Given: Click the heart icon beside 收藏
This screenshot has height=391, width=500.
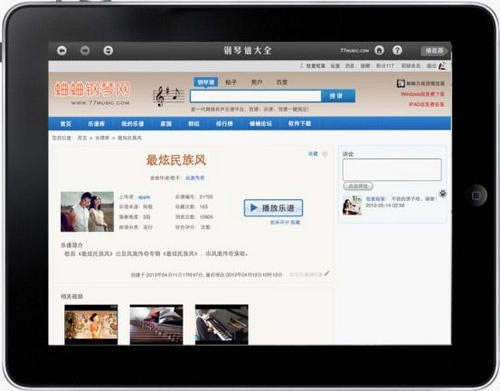Looking at the screenshot, I should coord(325,154).
